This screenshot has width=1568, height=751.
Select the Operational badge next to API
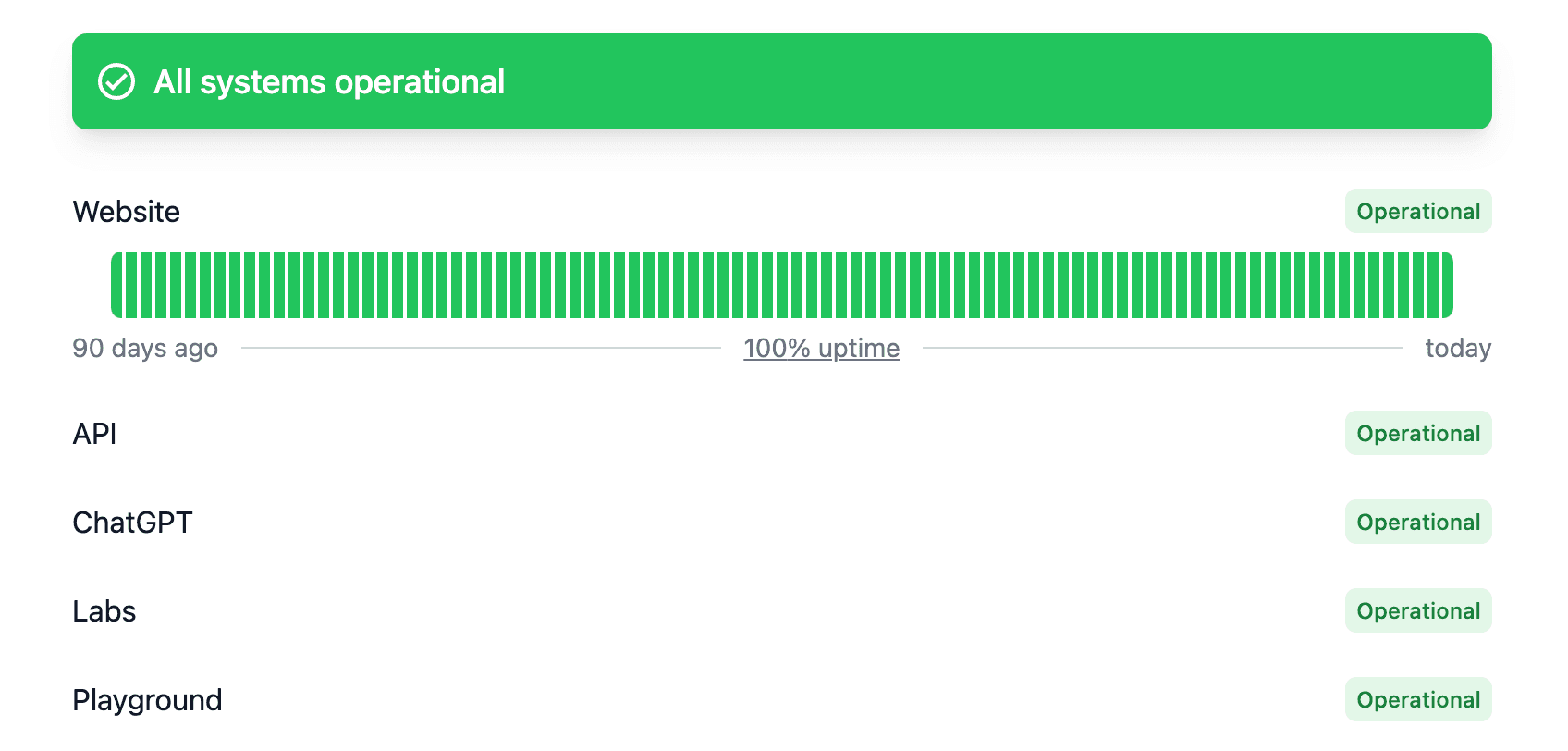click(x=1418, y=433)
